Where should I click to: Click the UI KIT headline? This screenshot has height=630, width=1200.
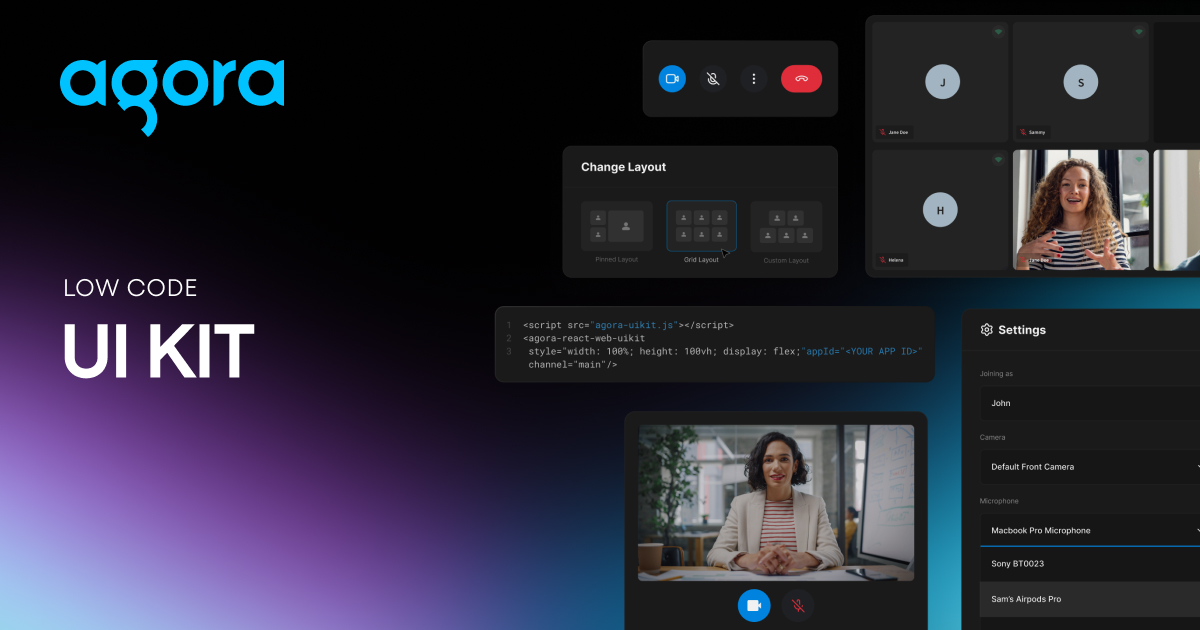click(x=159, y=352)
